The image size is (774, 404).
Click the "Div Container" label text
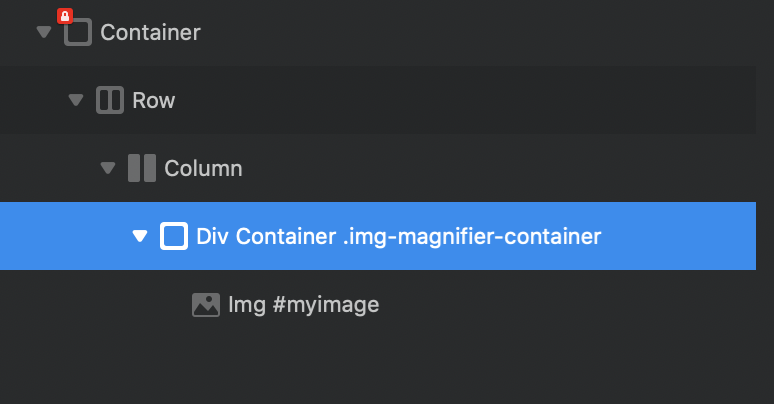(260, 236)
